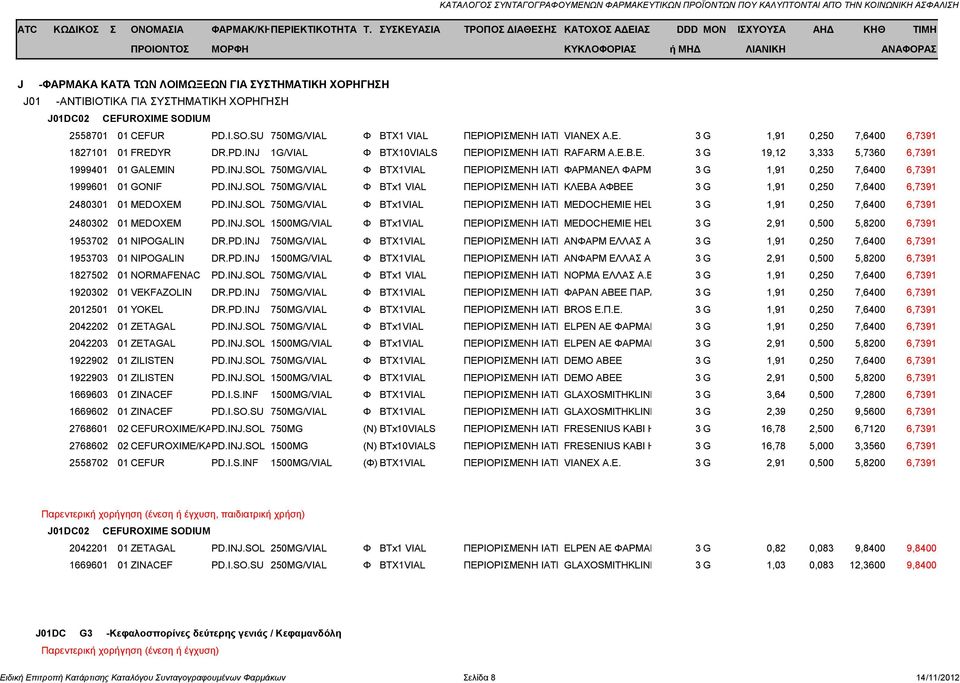Select product code 1953703

(88, 258)
